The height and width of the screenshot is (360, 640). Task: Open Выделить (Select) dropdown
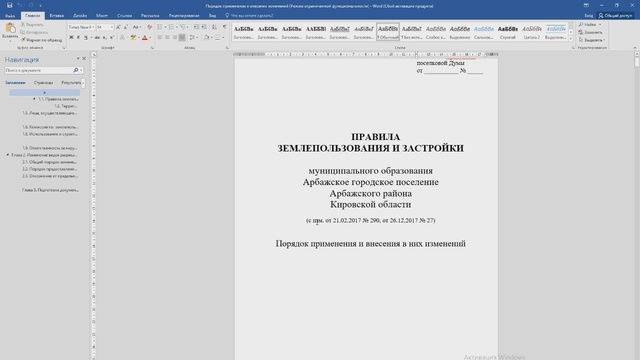592,40
